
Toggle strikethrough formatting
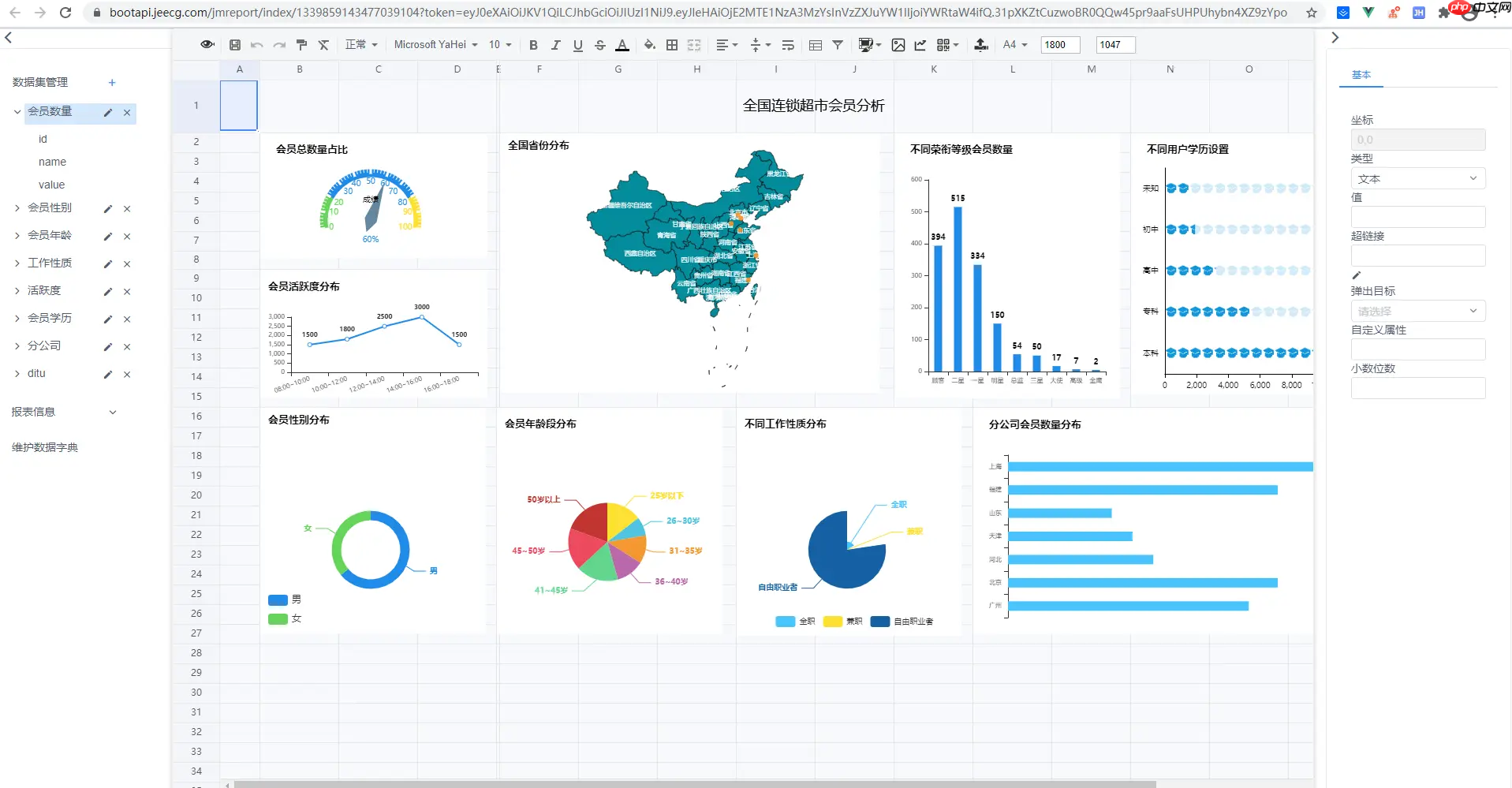point(599,44)
